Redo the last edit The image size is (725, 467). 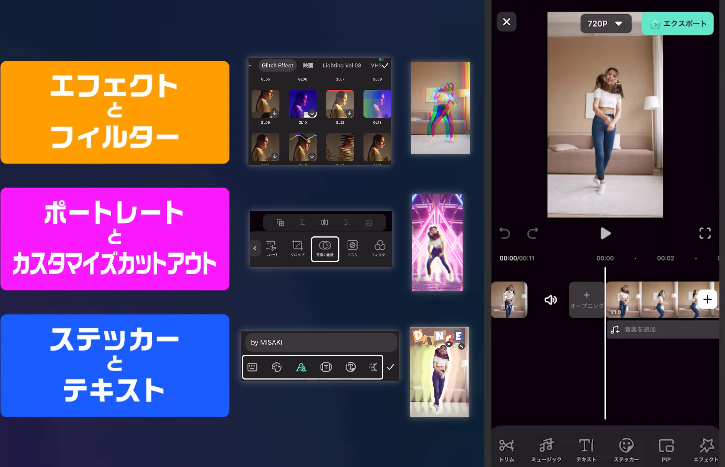click(533, 234)
